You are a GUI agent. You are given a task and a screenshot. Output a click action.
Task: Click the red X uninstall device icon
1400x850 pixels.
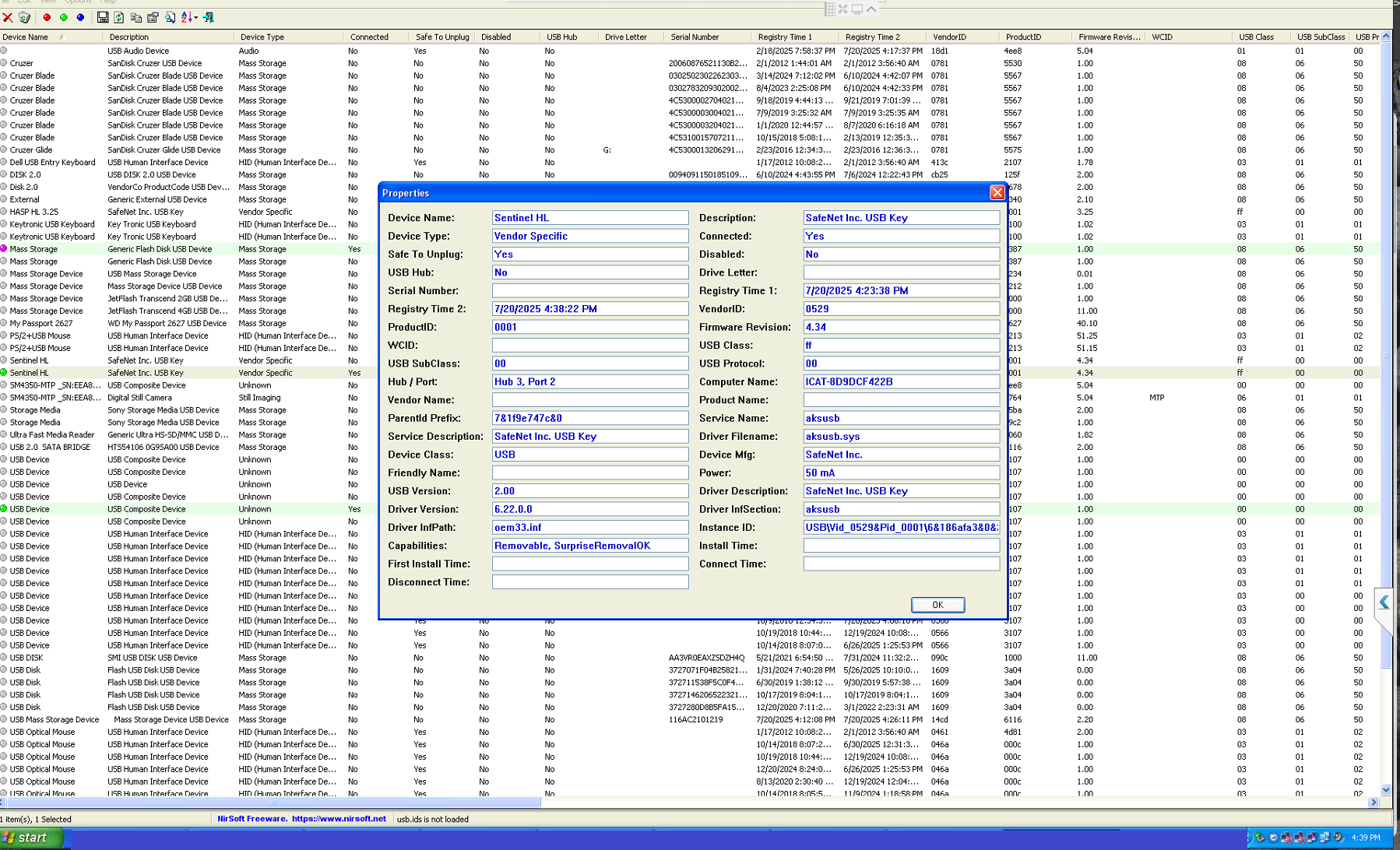8,17
